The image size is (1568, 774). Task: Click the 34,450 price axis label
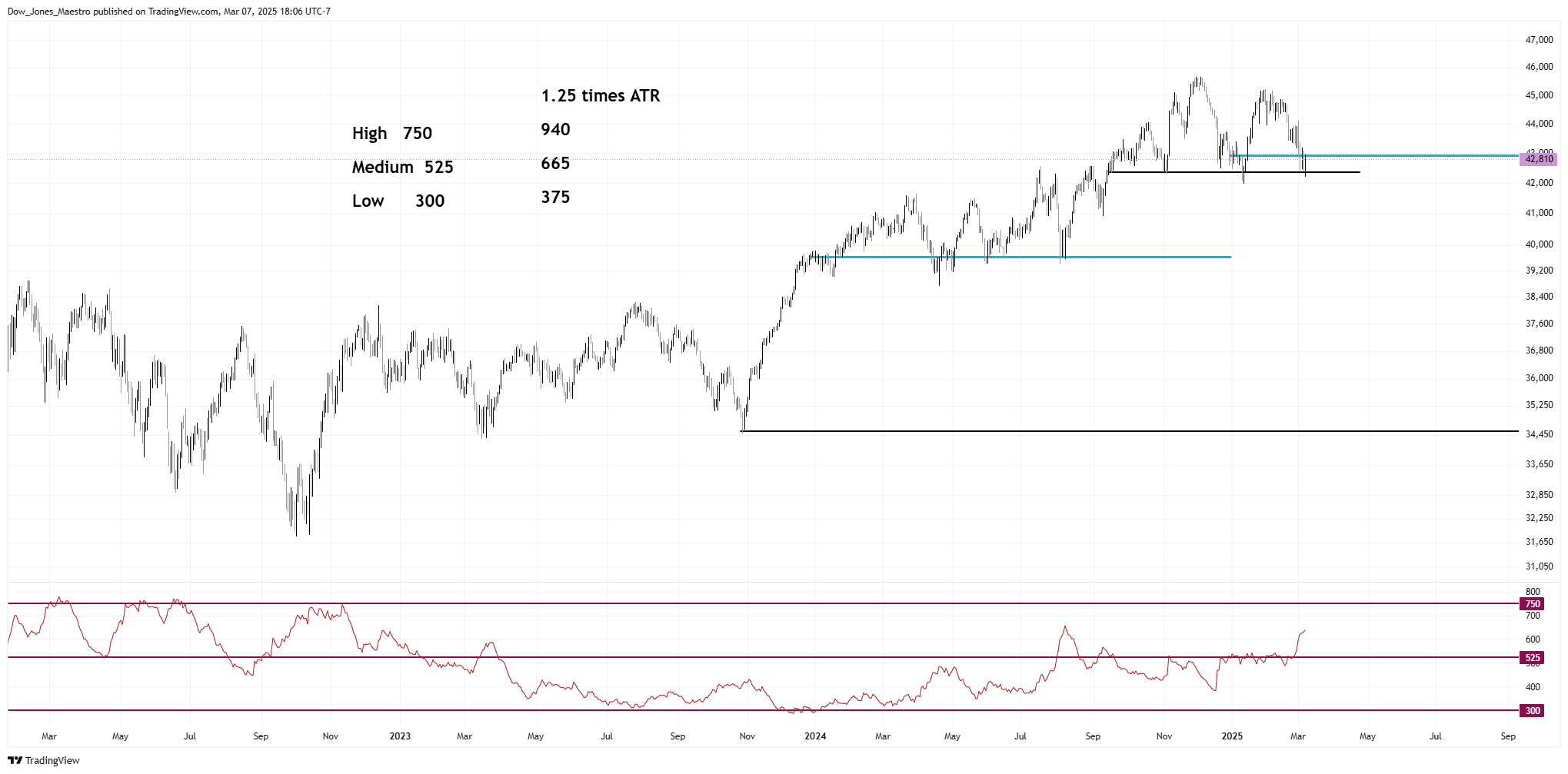click(x=1539, y=434)
